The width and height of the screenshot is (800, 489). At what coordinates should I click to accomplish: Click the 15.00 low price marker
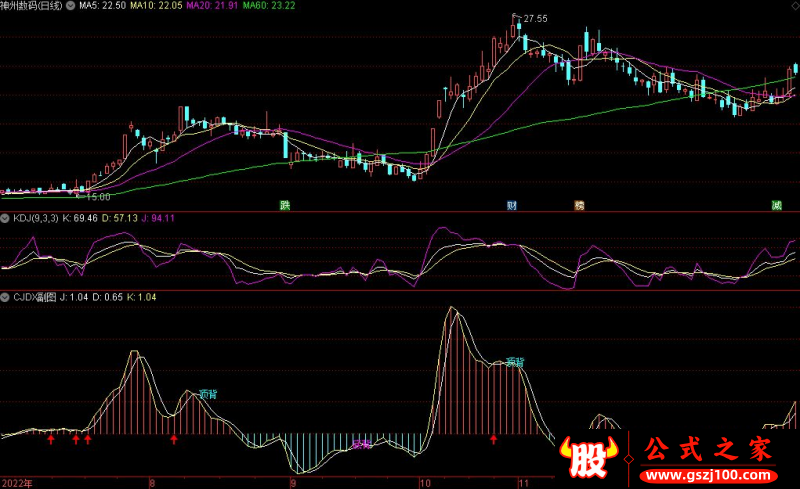(96, 197)
